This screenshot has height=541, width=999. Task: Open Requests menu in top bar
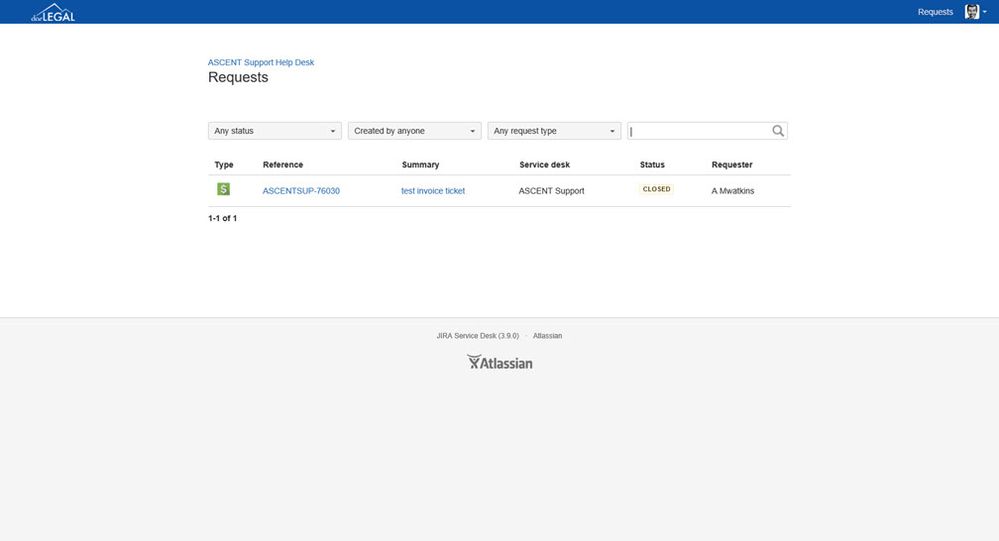point(935,12)
